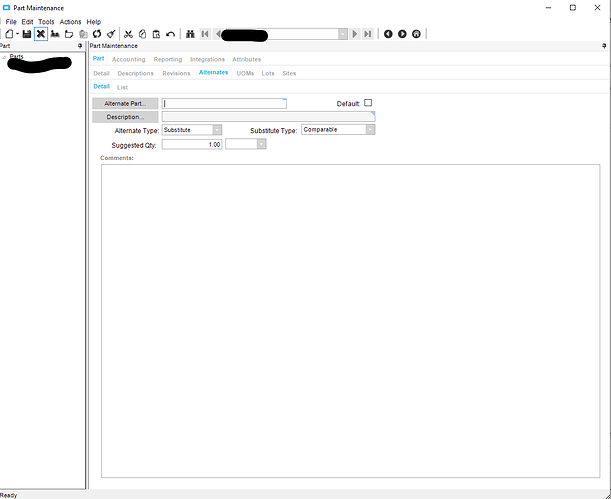
Task: Open the Lots sub-tab
Action: point(268,74)
